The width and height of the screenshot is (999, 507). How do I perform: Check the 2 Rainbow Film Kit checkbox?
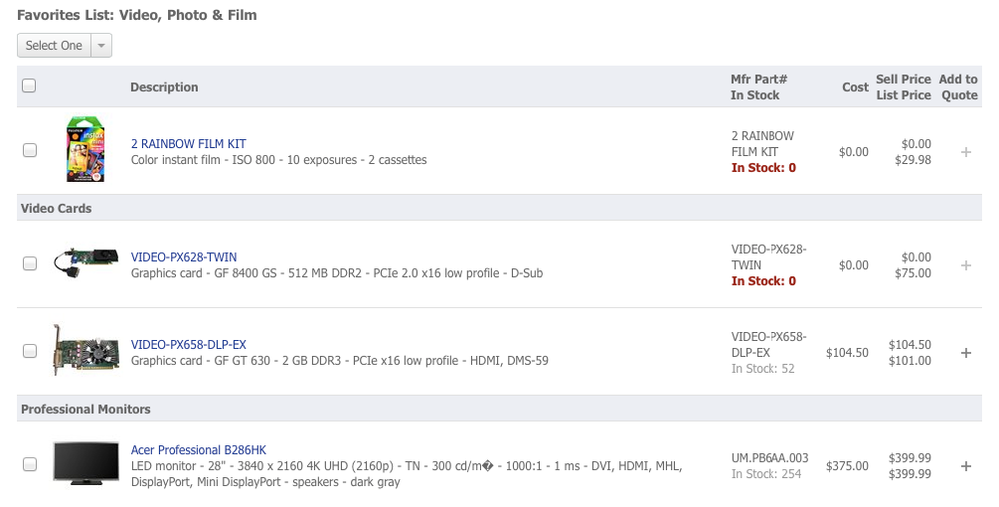(30, 150)
